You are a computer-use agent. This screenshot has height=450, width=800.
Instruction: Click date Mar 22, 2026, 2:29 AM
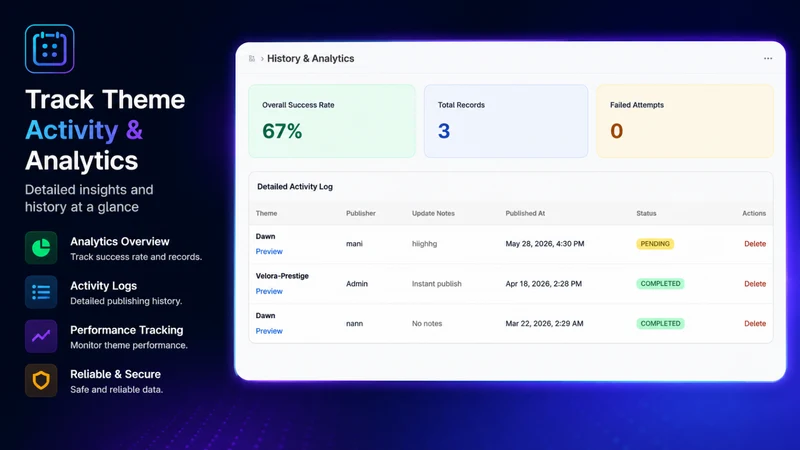544,323
